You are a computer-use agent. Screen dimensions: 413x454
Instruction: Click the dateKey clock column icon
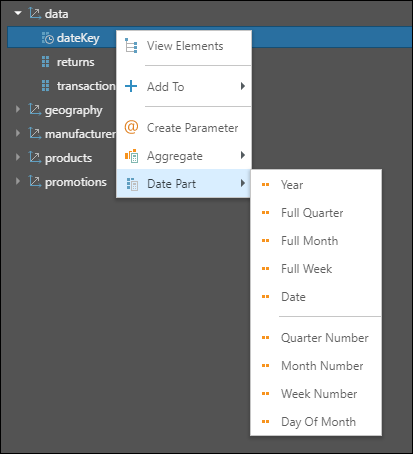[47, 38]
